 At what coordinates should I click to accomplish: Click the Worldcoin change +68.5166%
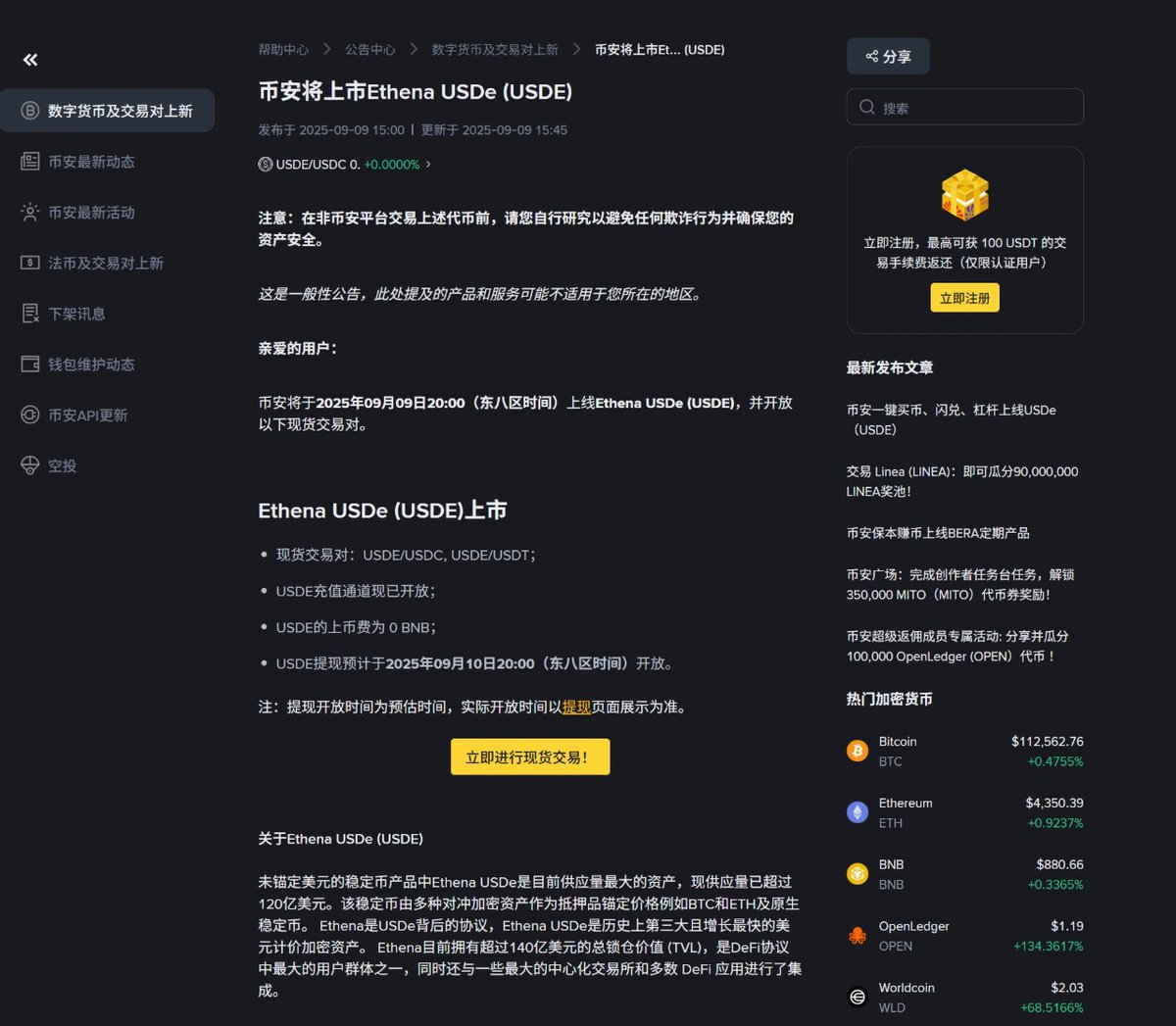[x=1053, y=1007]
